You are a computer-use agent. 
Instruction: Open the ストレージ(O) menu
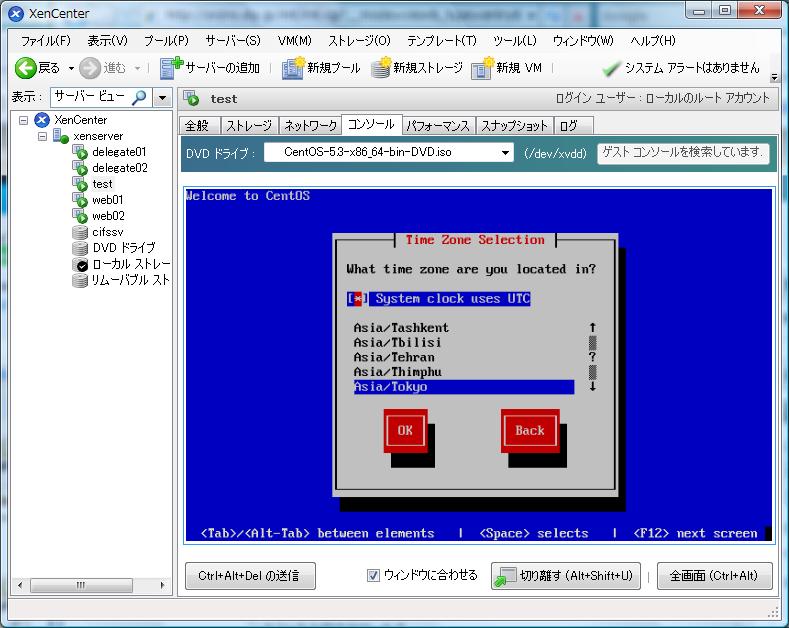pyautogui.click(x=359, y=41)
